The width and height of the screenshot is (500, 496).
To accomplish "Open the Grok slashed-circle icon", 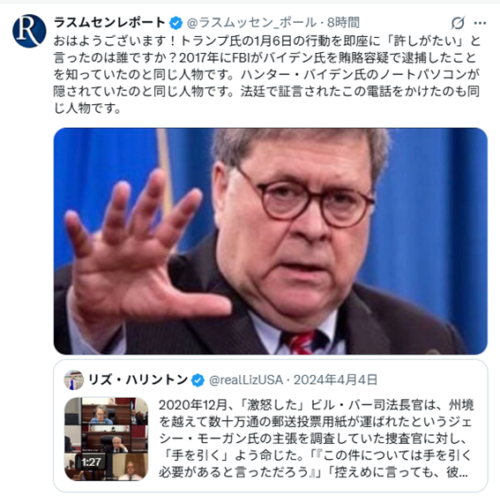I will click(x=458, y=23).
